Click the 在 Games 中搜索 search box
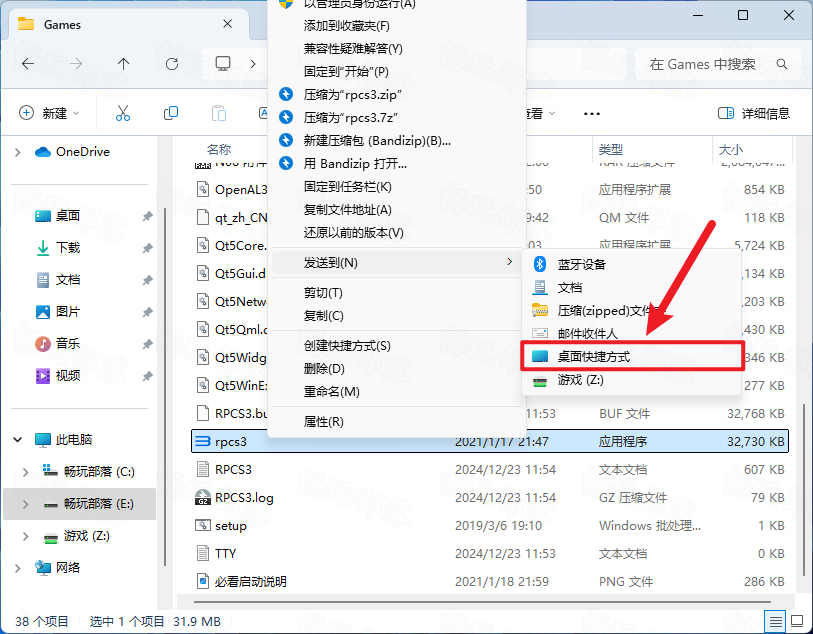The width and height of the screenshot is (813, 634). 718,64
